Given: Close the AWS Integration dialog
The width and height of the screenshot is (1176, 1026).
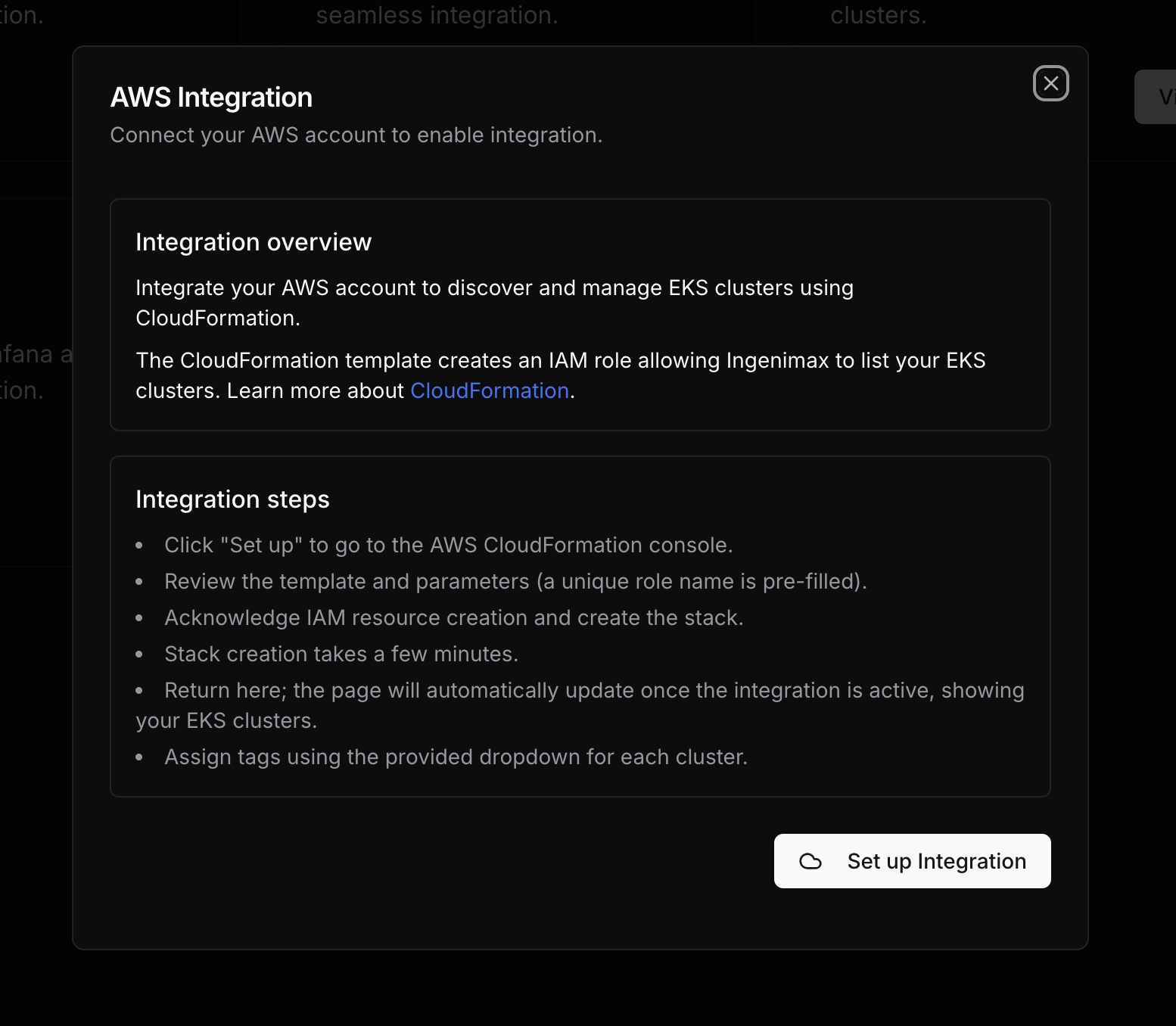Looking at the screenshot, I should pyautogui.click(x=1050, y=83).
